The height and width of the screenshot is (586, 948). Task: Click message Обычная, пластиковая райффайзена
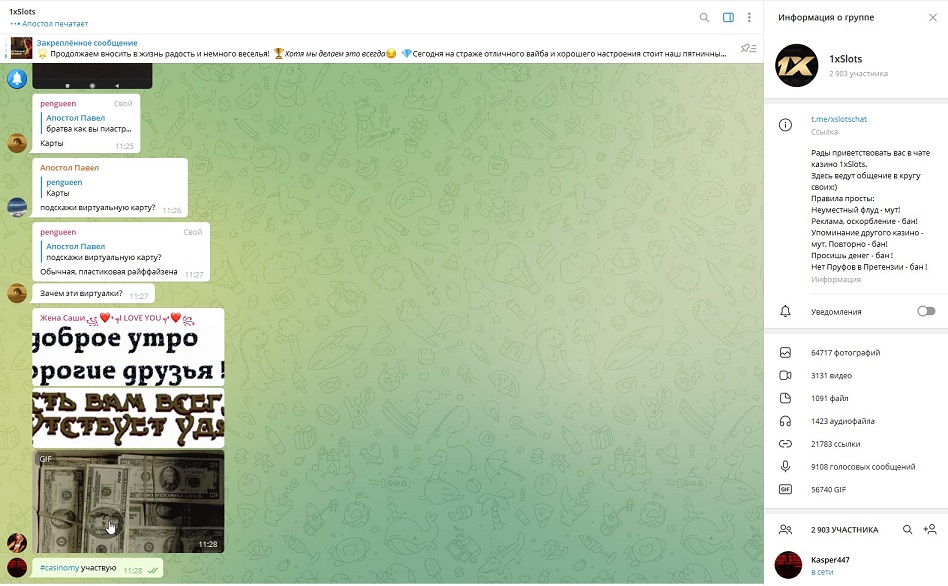pyautogui.click(x=109, y=272)
